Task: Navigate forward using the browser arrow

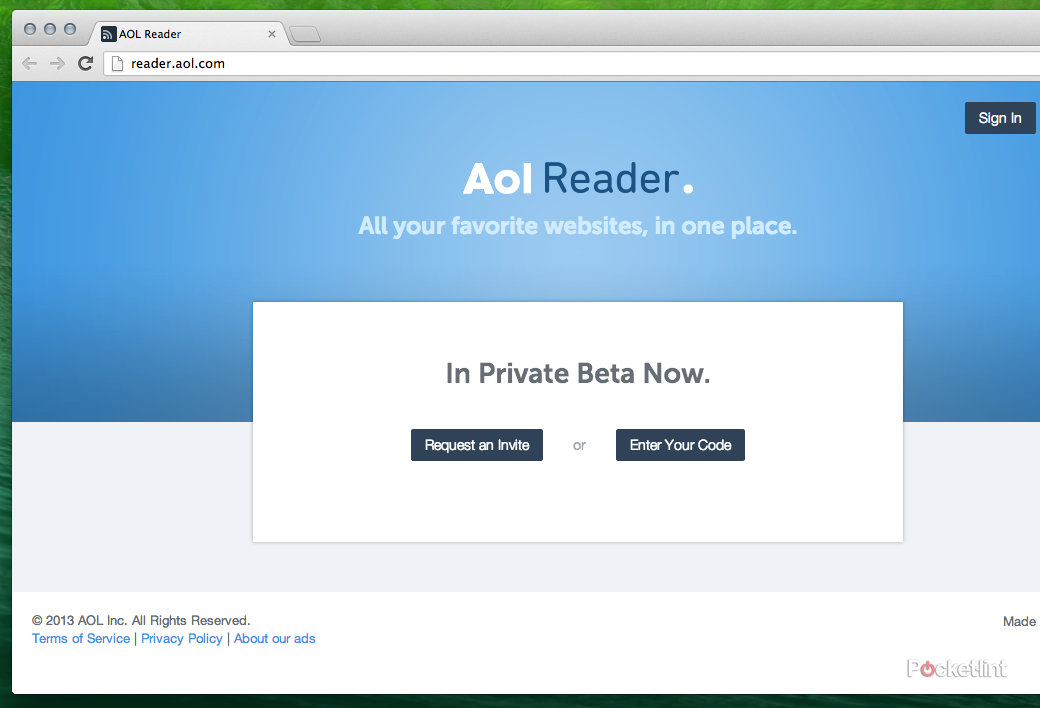Action: pos(57,62)
